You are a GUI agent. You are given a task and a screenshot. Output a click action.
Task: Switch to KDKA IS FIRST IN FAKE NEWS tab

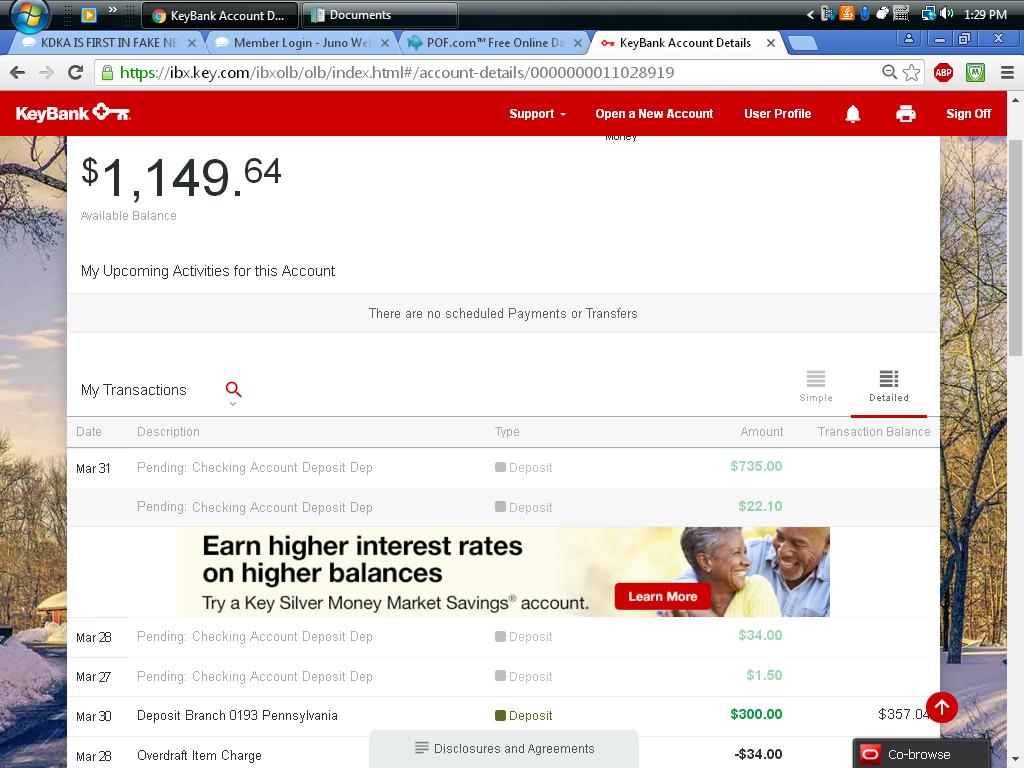click(x=108, y=43)
